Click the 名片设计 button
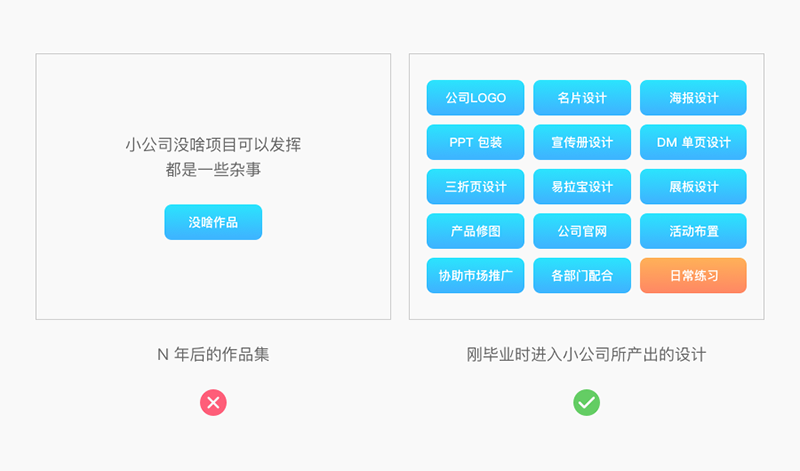This screenshot has width=800, height=471. [x=582, y=98]
